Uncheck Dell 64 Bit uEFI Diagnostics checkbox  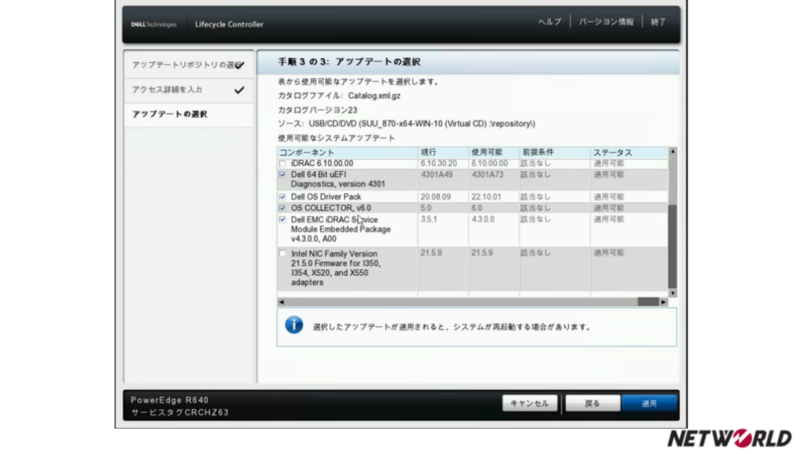click(x=283, y=174)
